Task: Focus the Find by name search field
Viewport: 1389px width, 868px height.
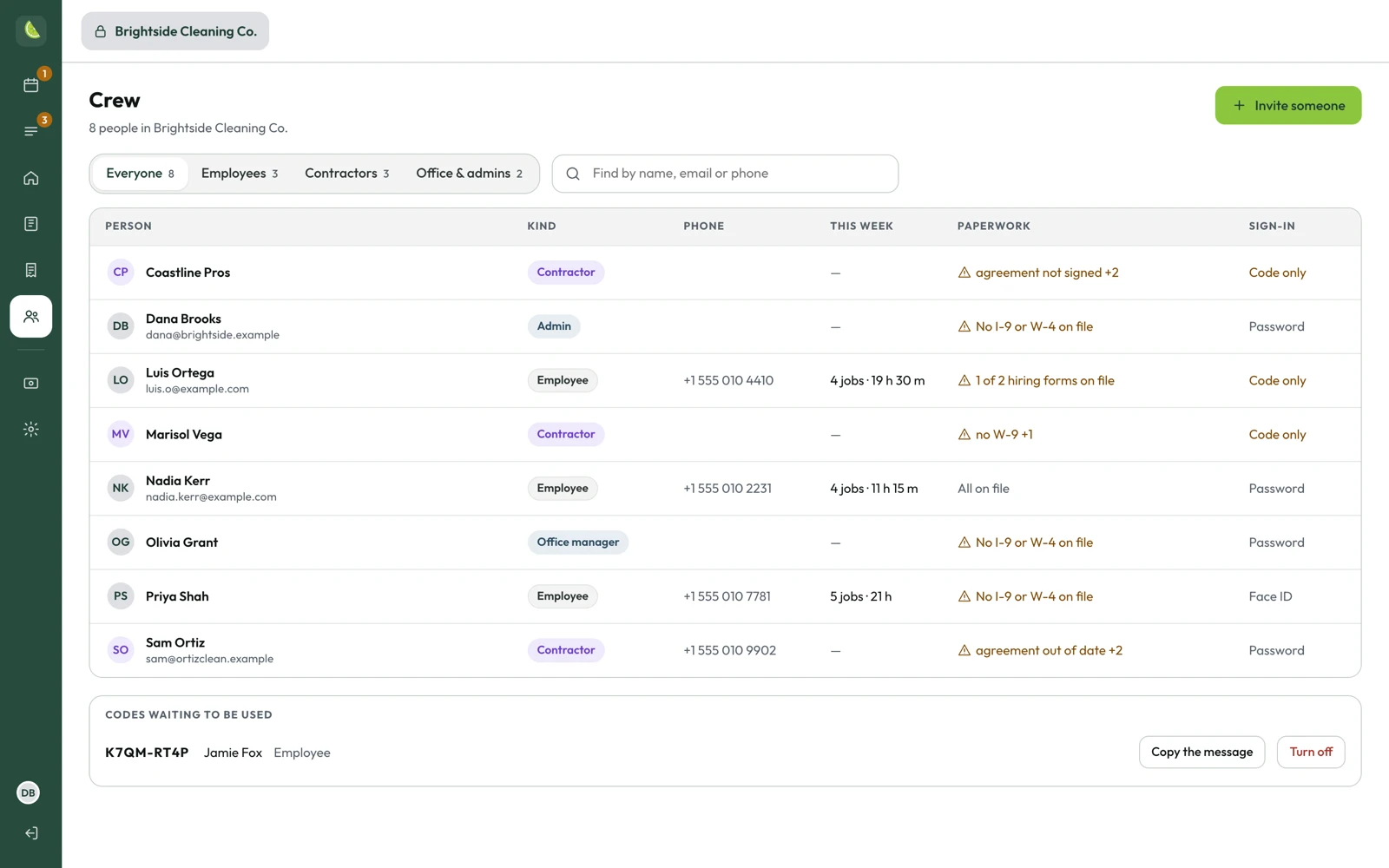Action: pos(725,174)
